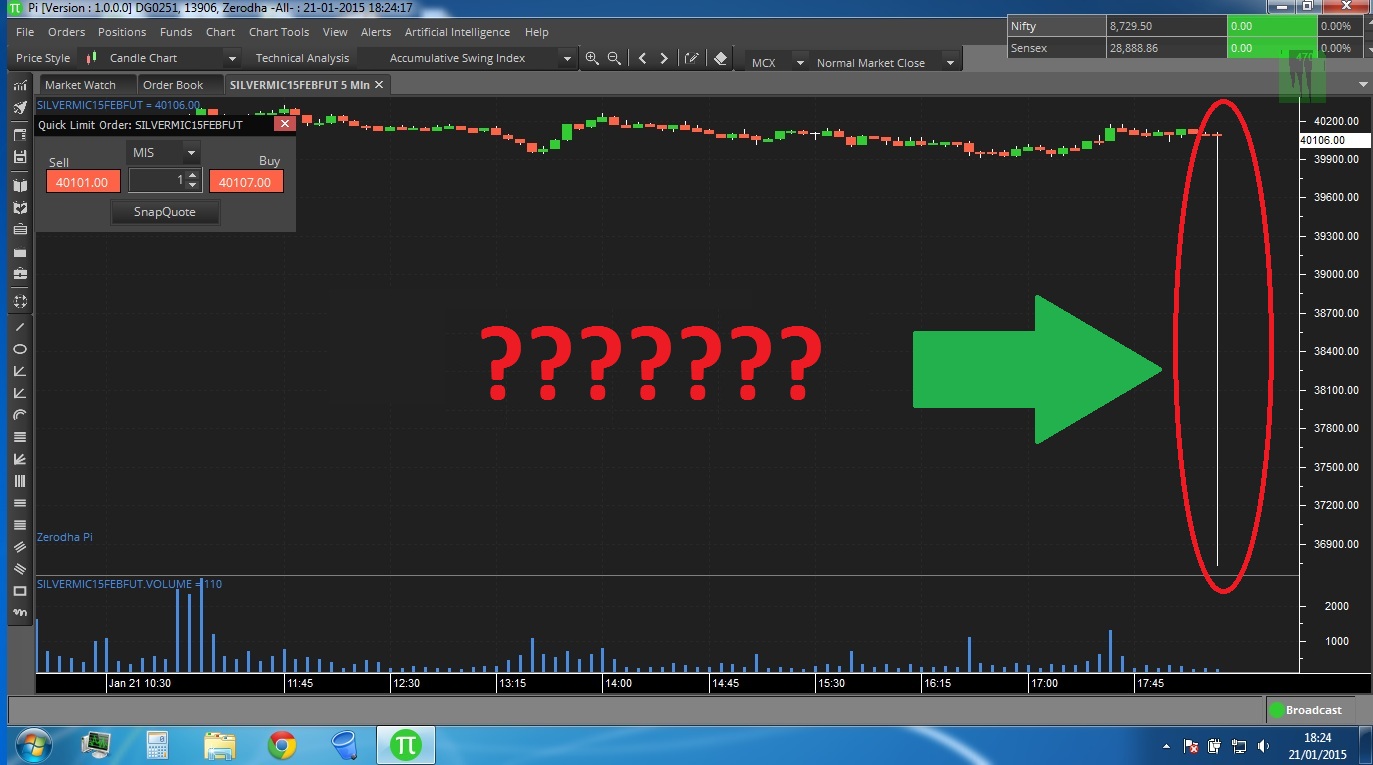This screenshot has height=765, width=1373.
Task: Open the Orders menu
Action: point(67,32)
